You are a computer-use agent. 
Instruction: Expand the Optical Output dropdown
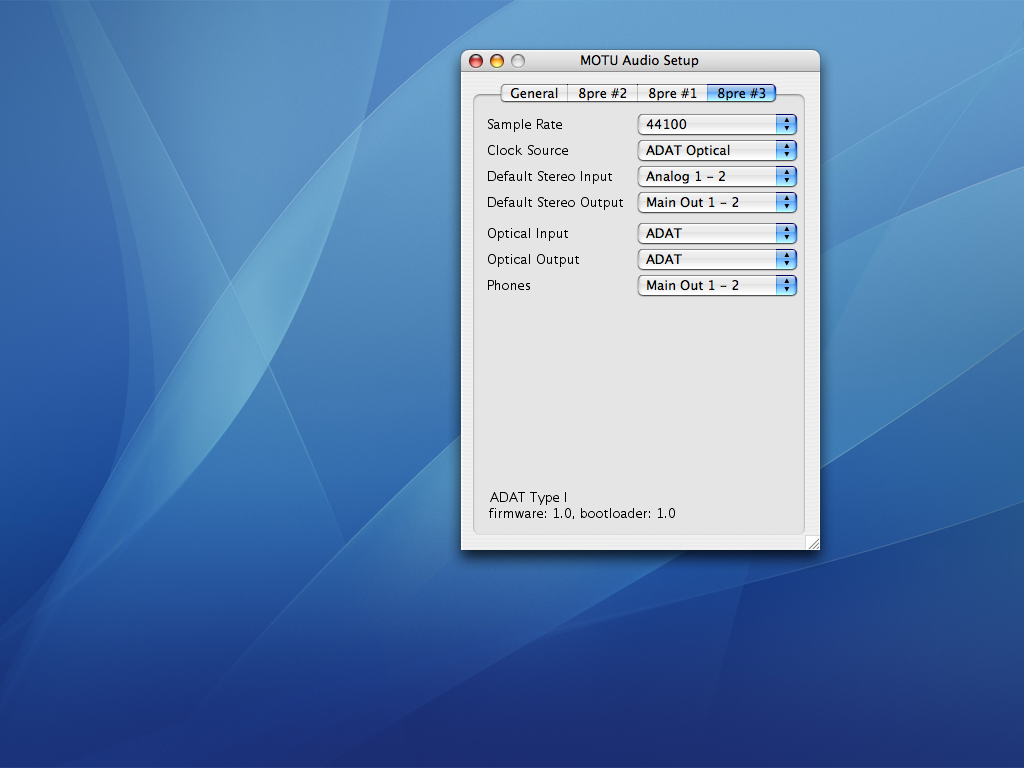[716, 260]
